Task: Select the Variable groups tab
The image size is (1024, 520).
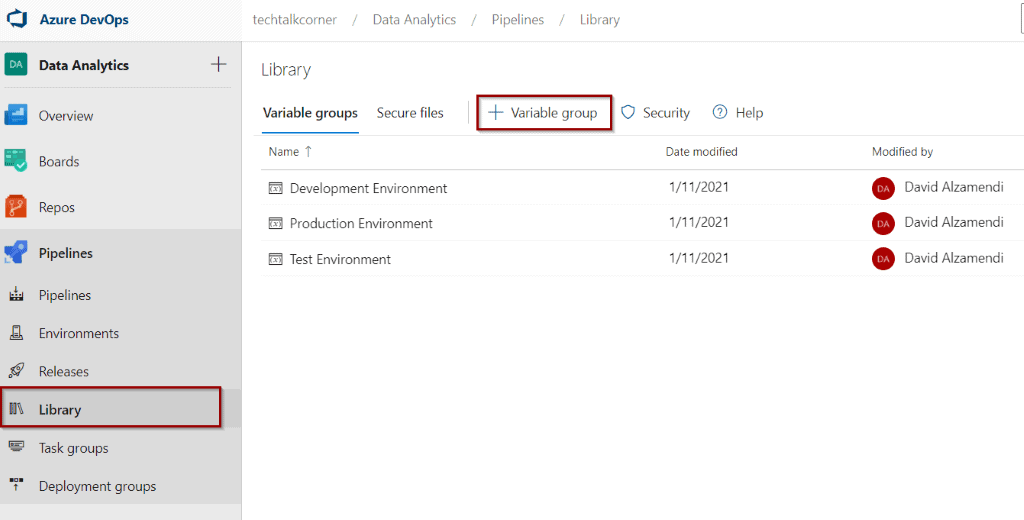Action: click(x=310, y=113)
